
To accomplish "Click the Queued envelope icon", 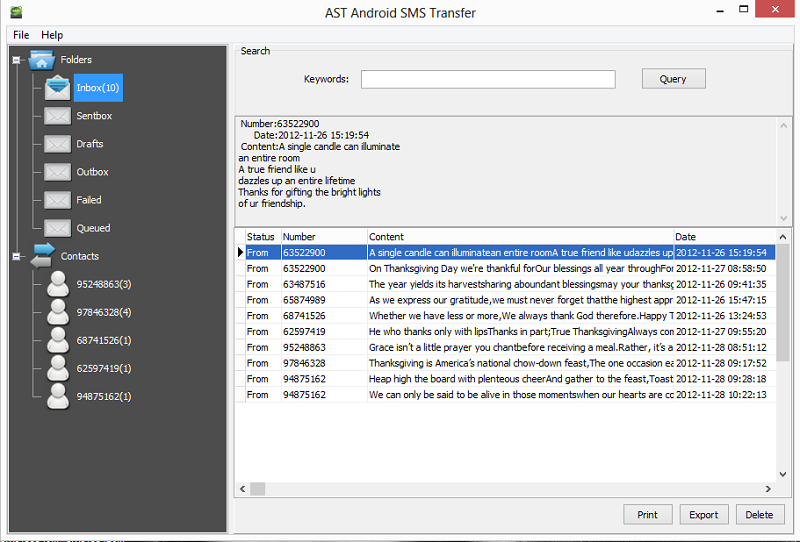I will pyautogui.click(x=57, y=228).
